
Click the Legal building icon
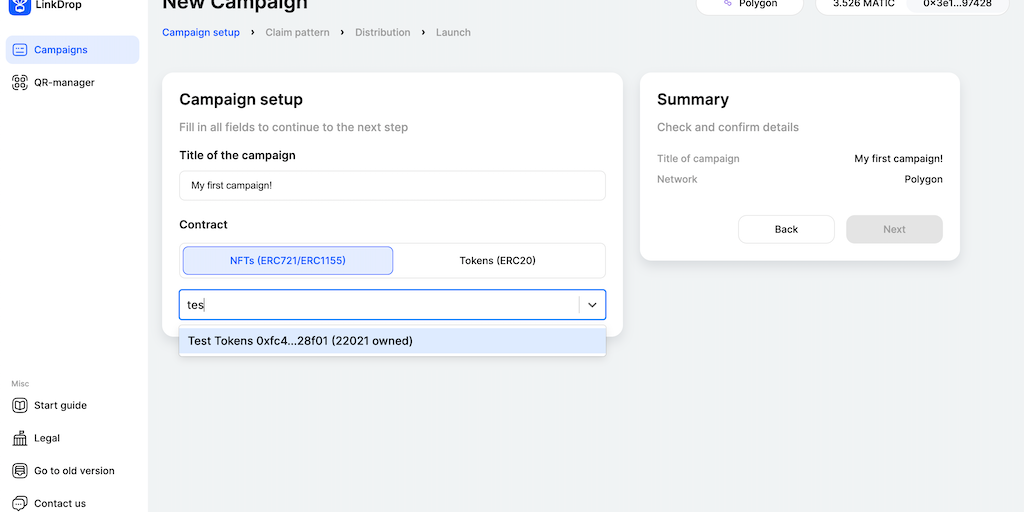[x=20, y=438]
